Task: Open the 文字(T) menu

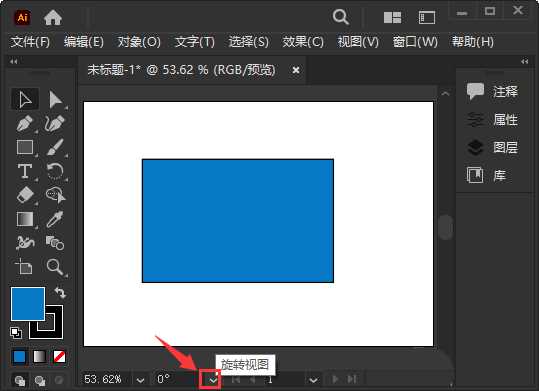Action: (x=195, y=42)
